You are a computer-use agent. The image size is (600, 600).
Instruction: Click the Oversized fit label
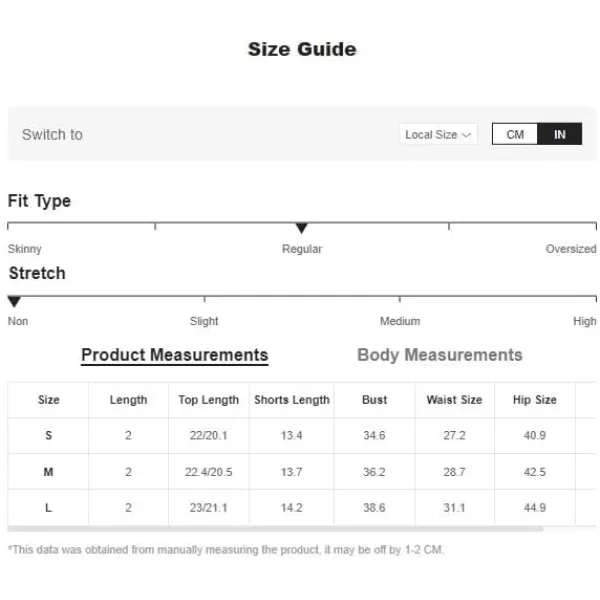[571, 249]
